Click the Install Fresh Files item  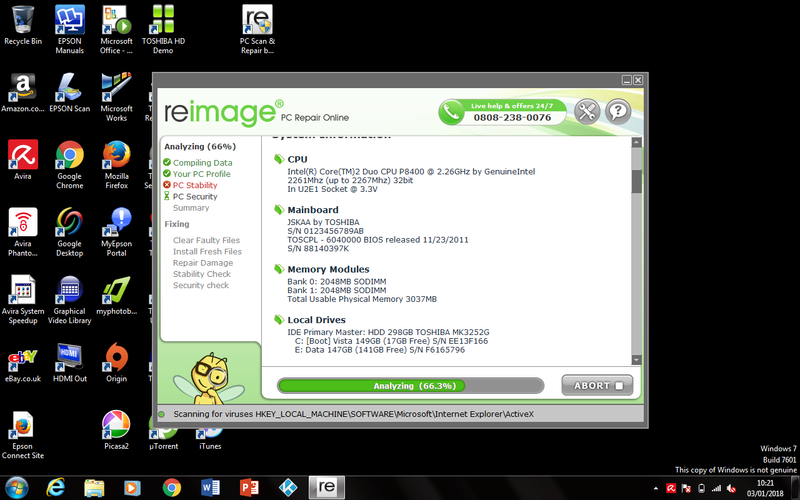click(x=207, y=252)
